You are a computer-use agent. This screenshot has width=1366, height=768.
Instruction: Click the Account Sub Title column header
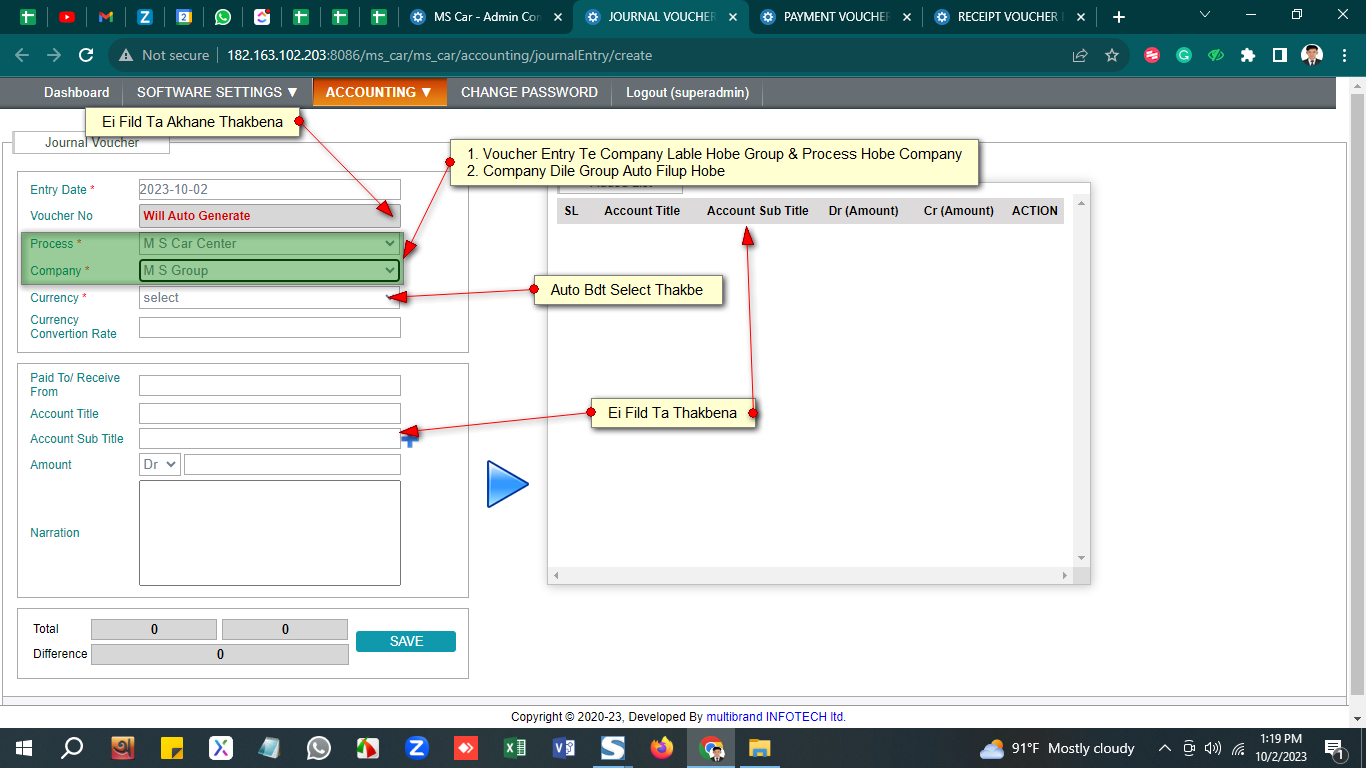click(x=758, y=211)
